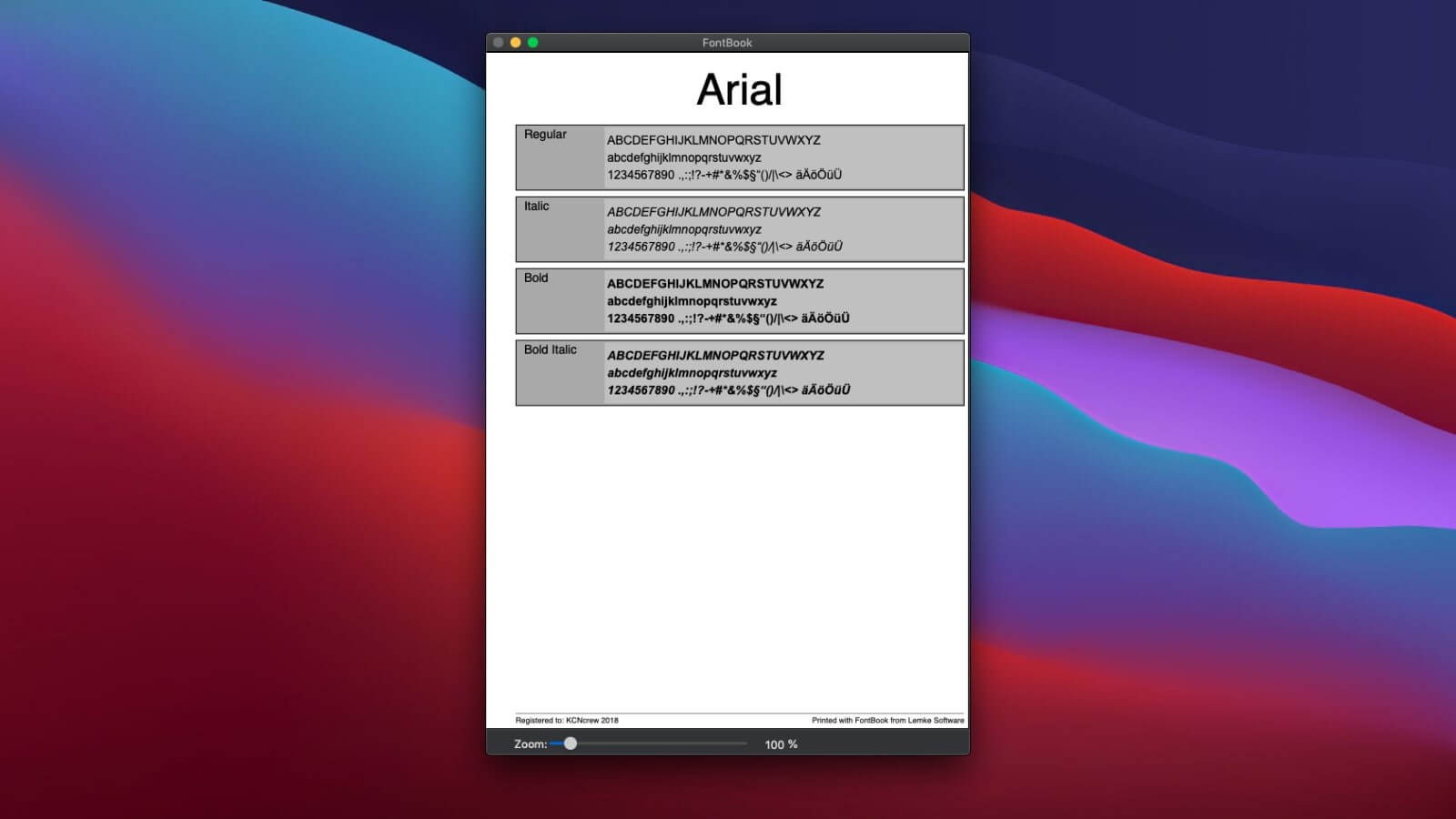
Task: Click the Zoom label in bottom bar
Action: 530,744
